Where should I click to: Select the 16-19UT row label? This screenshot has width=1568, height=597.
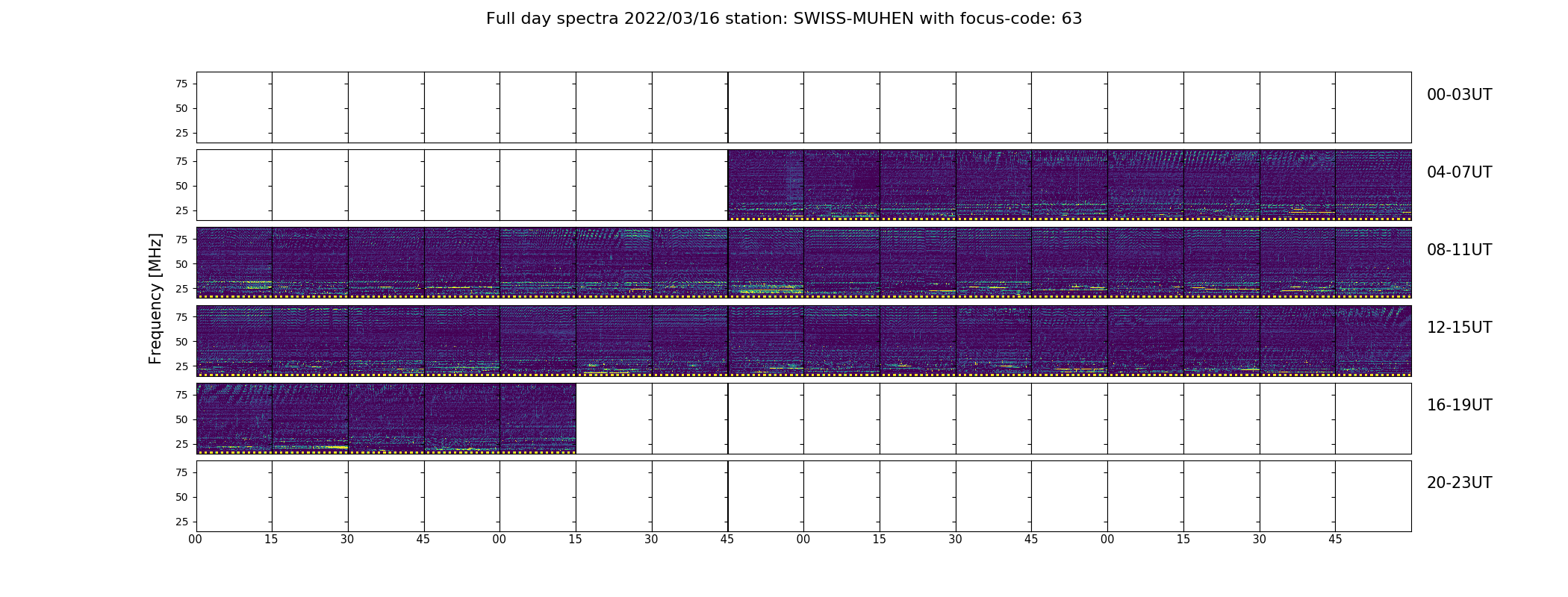point(1459,405)
